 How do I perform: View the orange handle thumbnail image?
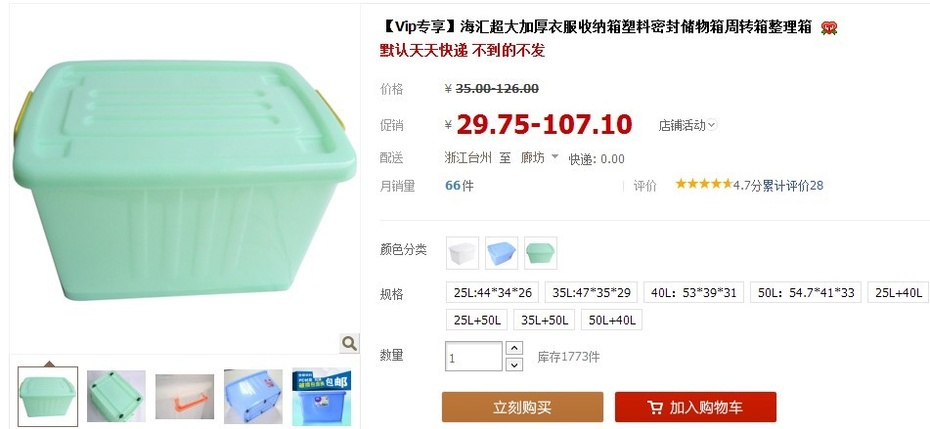[184, 396]
